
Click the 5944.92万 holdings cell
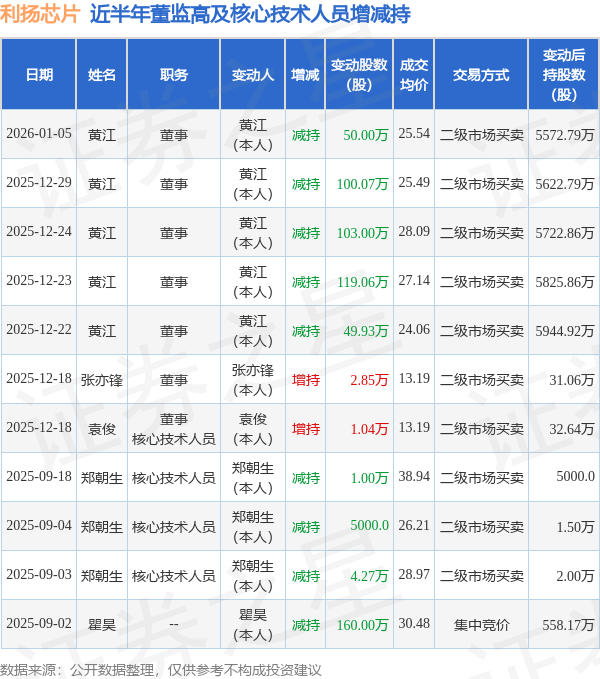[x=565, y=331]
